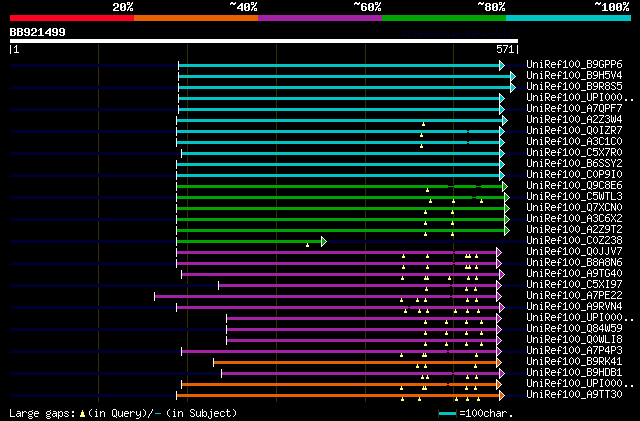The height and width of the screenshot is (421, 640).
Task: Select the UniRef100_Q84W59 label
Action: pos(574,329)
